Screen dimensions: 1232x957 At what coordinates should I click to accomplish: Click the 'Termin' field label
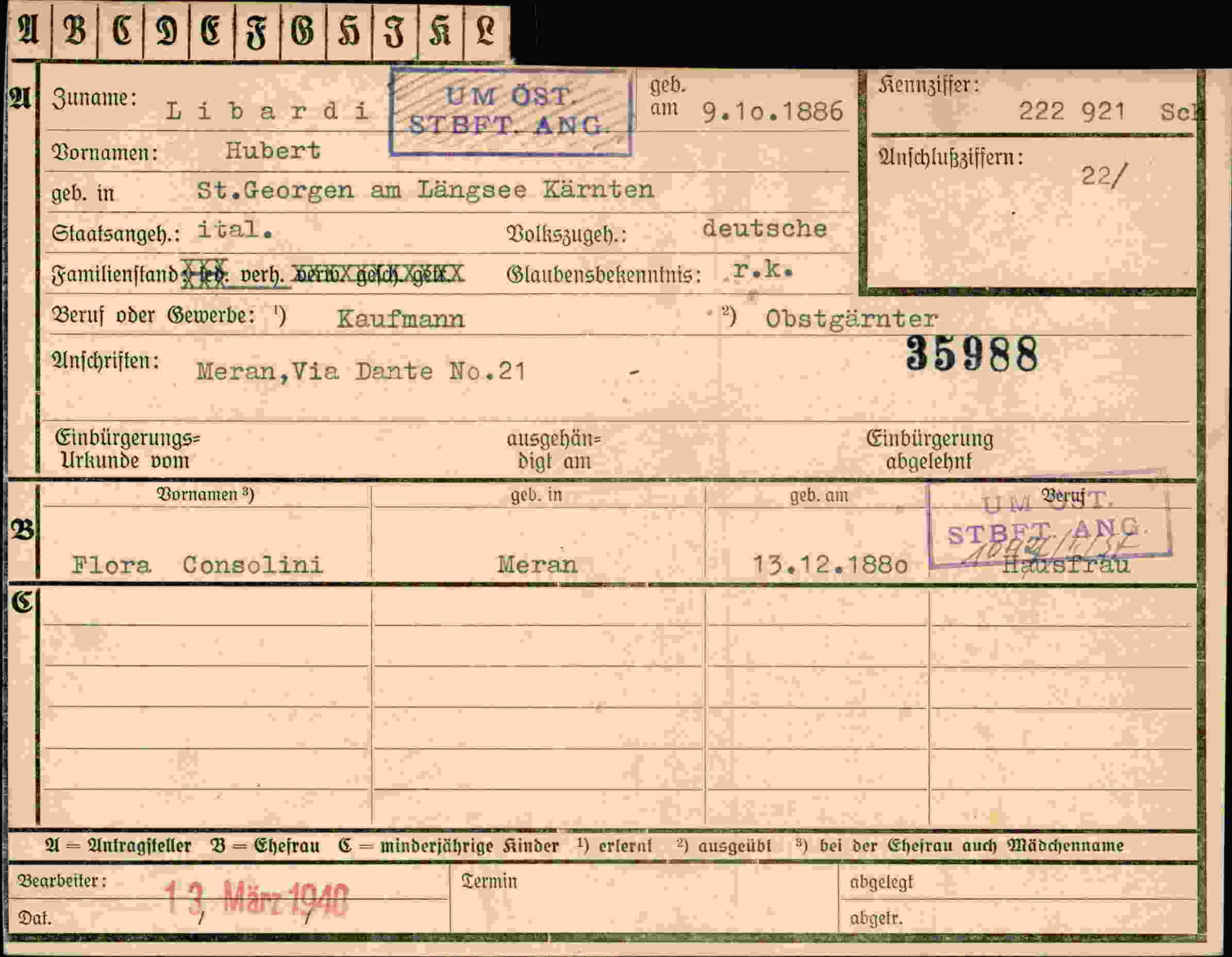(x=489, y=881)
